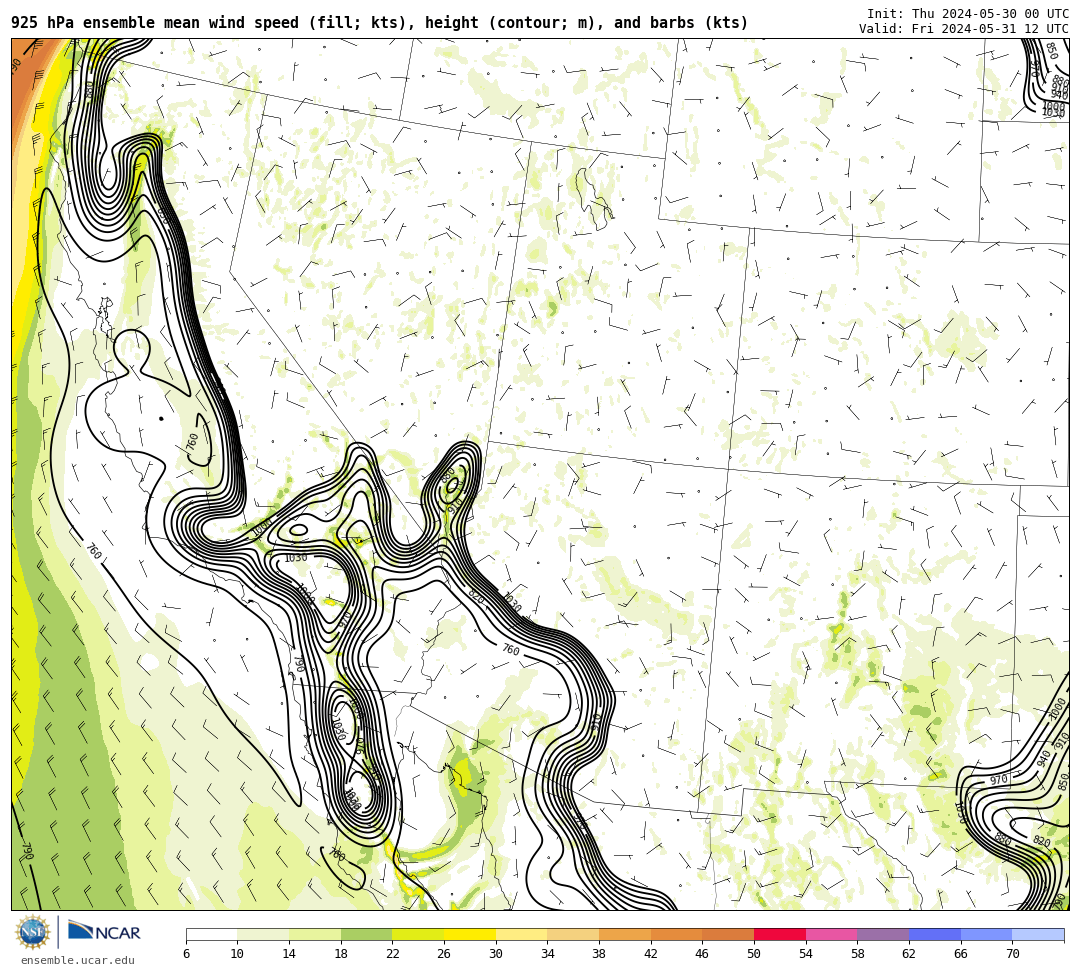Viewport: 1080px width, 973px height.
Task: Click the colorbar tick label 6
Action: click(x=186, y=954)
